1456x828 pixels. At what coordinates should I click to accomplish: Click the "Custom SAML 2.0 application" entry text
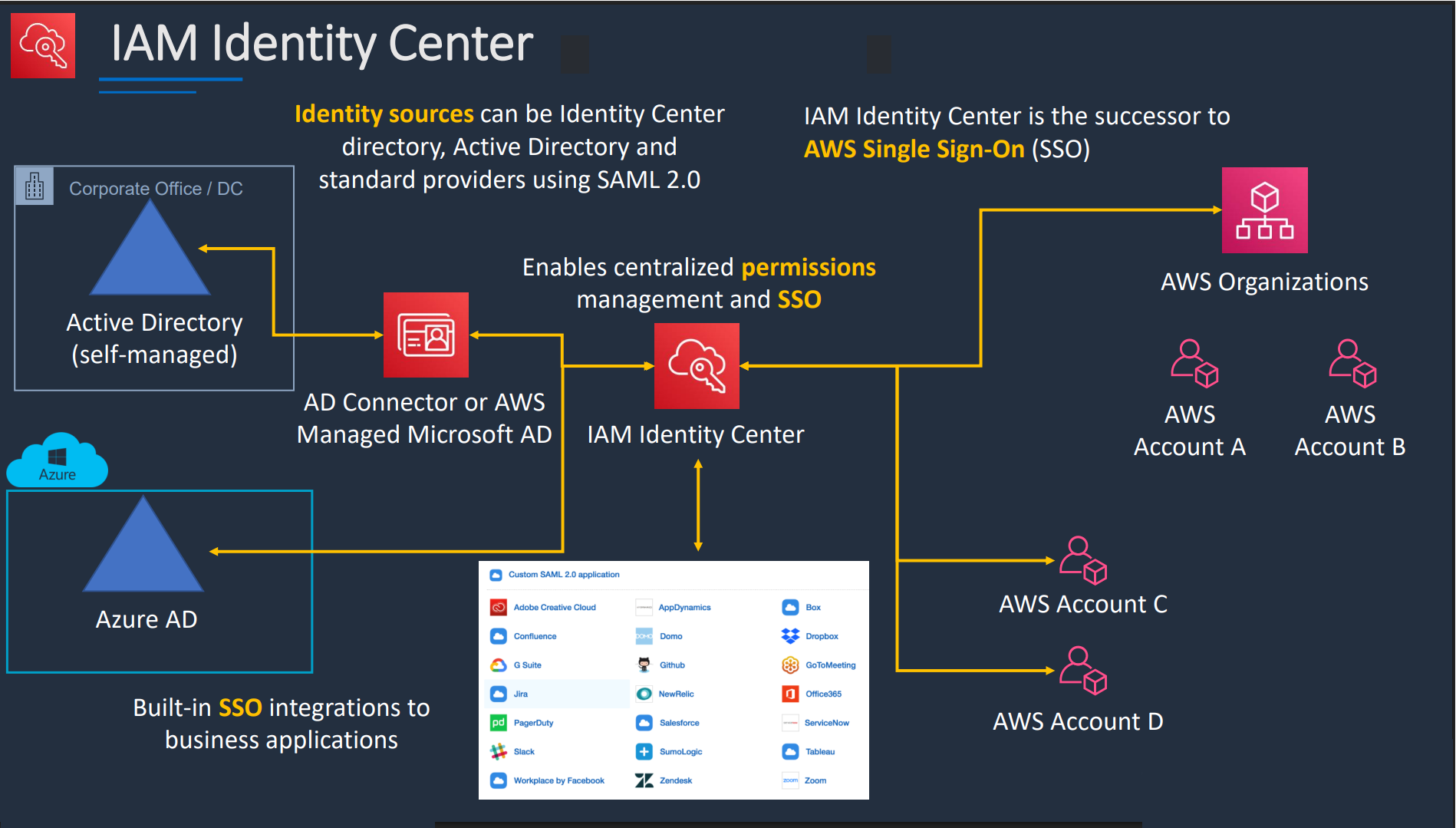(x=564, y=575)
